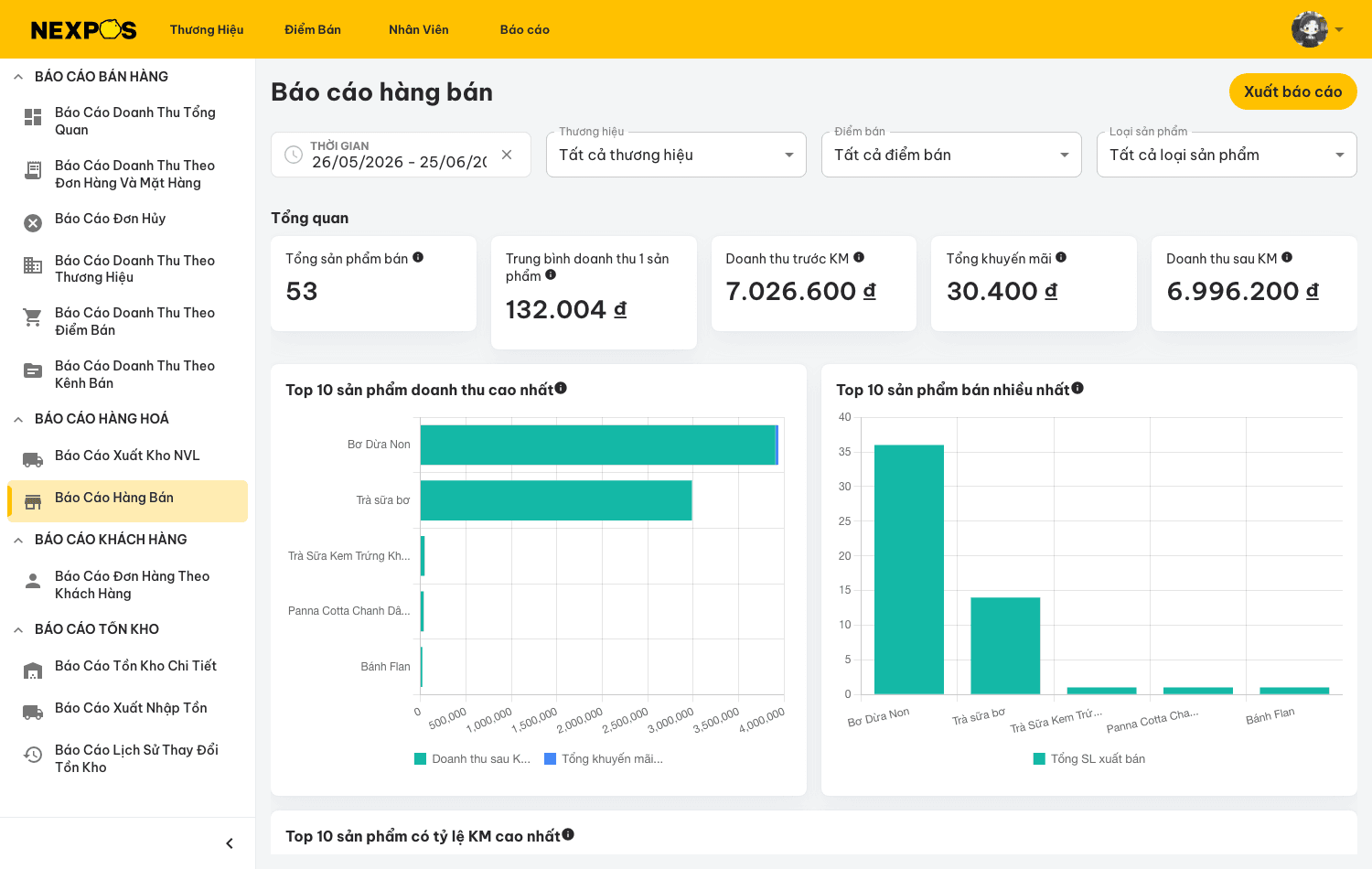
Task: Open the Loại sản phẩm dropdown
Action: tap(1227, 155)
